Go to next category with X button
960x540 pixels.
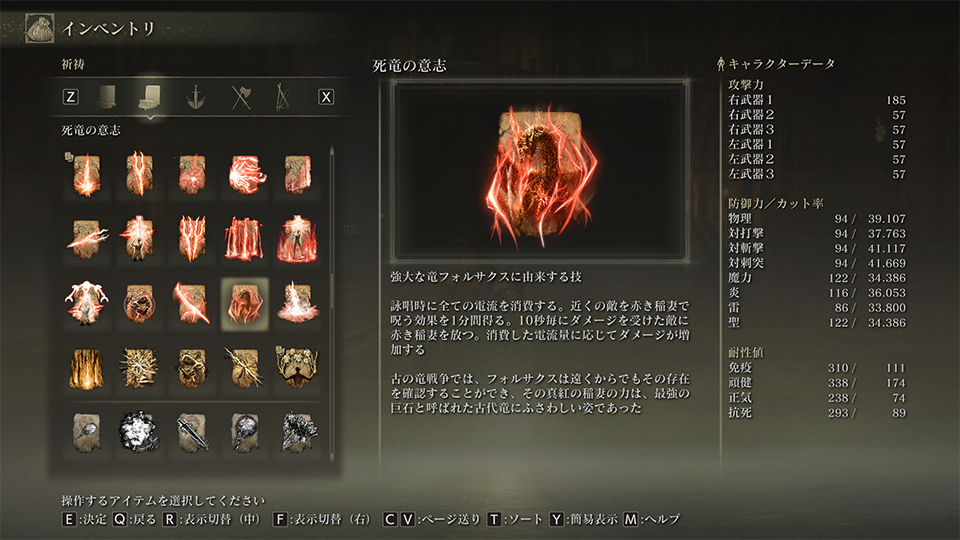(326, 97)
